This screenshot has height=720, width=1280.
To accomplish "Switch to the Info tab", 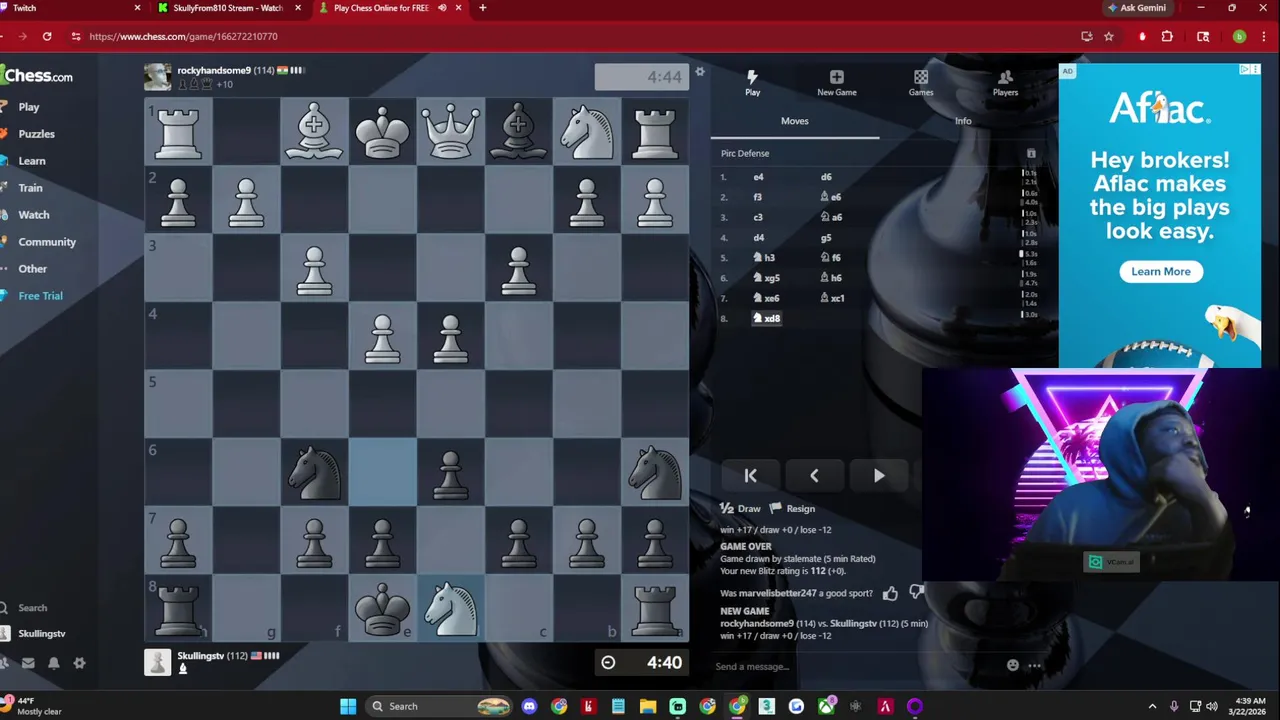I will pos(963,121).
